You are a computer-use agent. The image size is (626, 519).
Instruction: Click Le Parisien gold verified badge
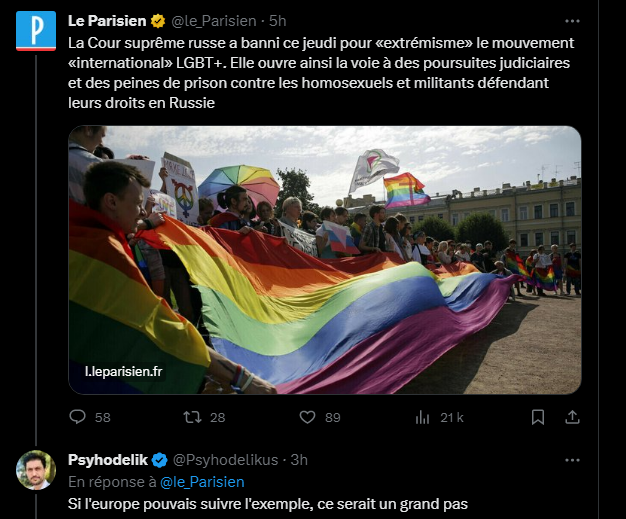point(158,21)
